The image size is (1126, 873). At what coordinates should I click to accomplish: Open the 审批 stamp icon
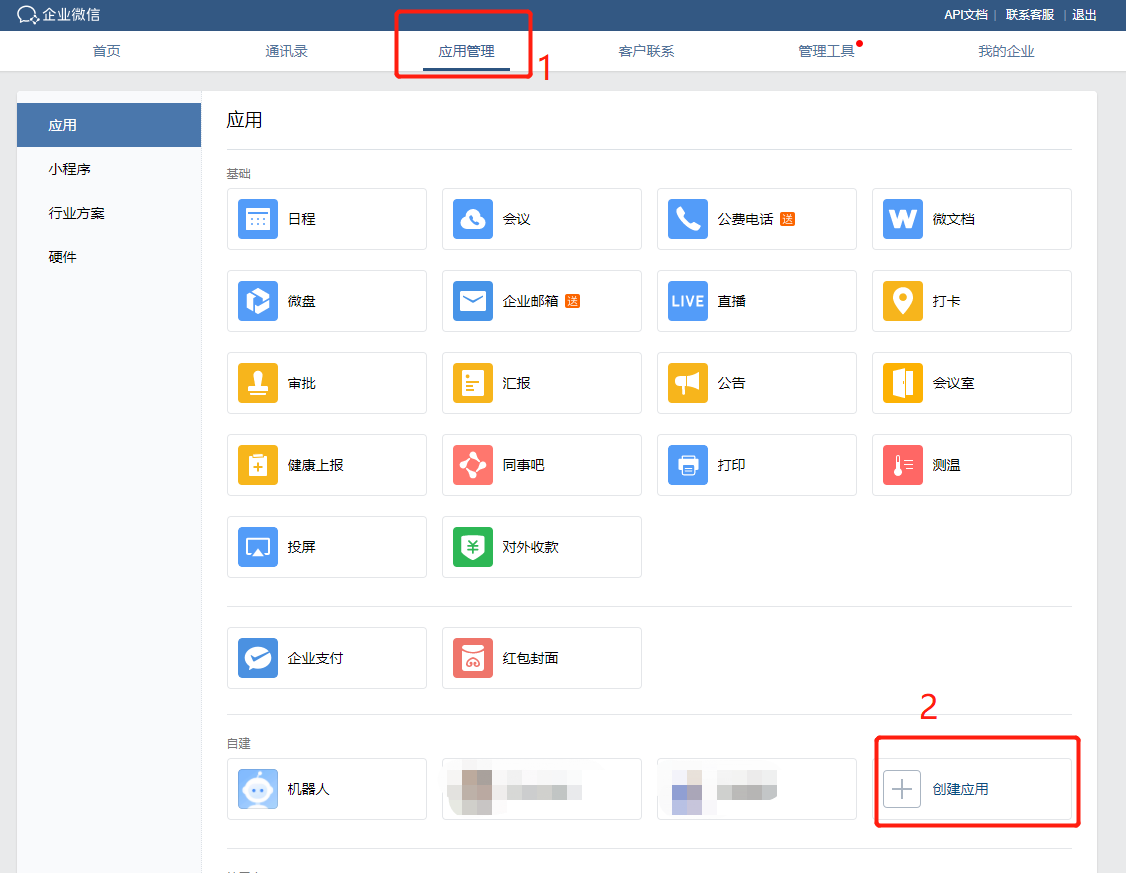tap(258, 383)
